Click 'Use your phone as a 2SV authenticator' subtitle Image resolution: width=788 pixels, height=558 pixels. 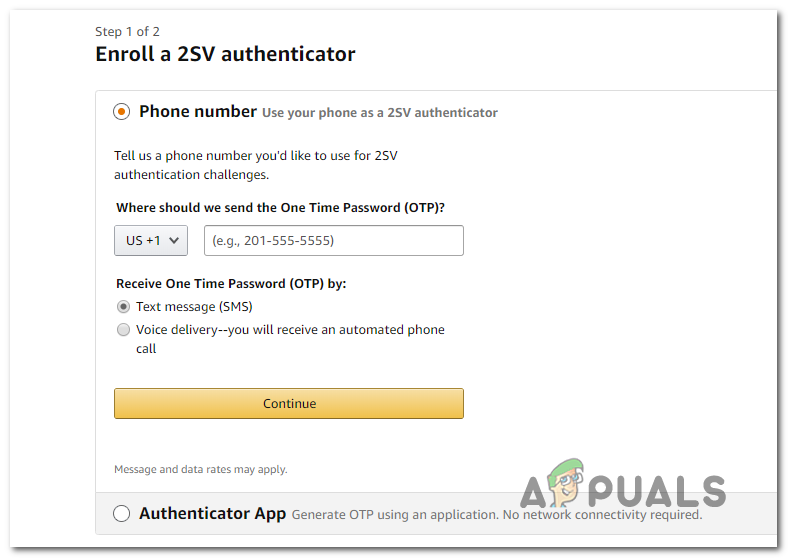coord(380,113)
